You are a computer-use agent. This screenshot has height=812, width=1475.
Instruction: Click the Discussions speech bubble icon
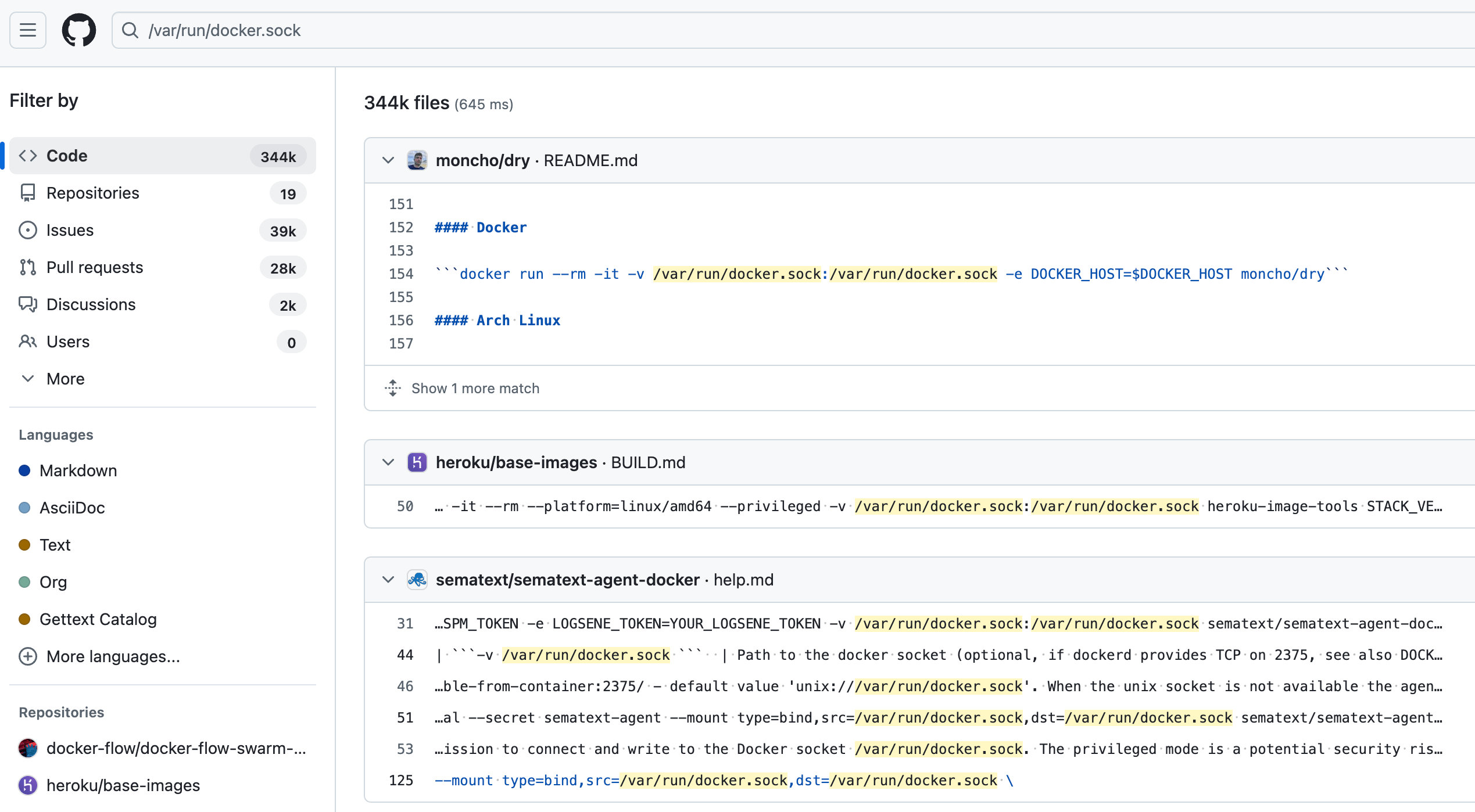pos(28,304)
